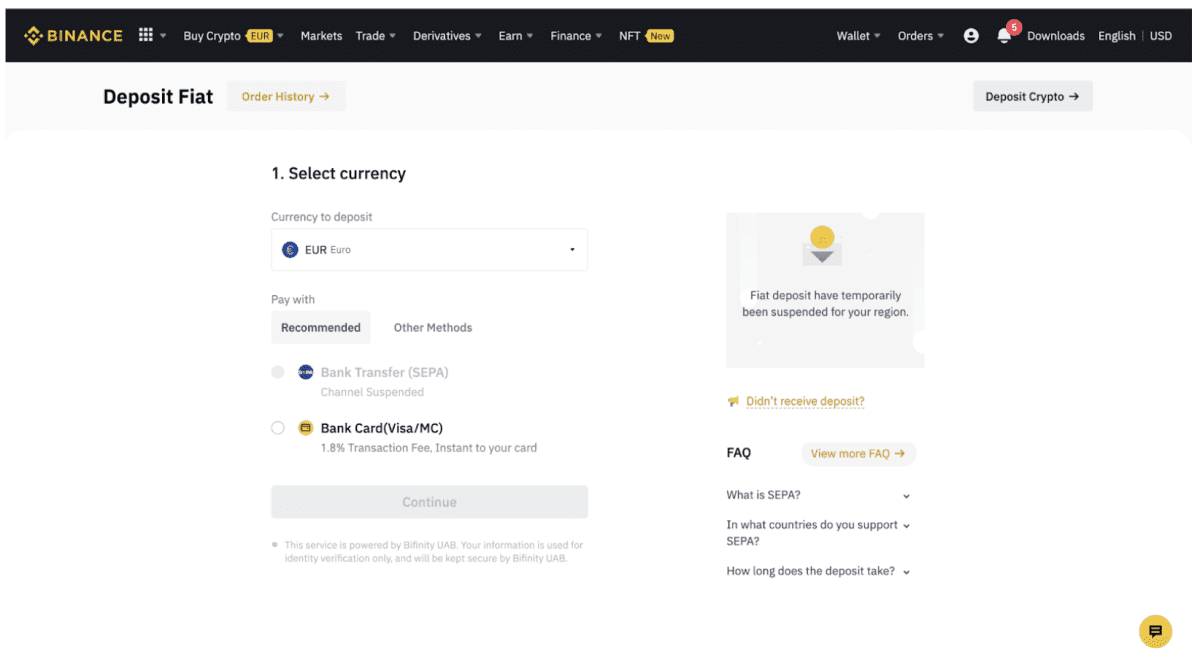
Task: Open the Currency to deposit dropdown
Action: click(429, 250)
